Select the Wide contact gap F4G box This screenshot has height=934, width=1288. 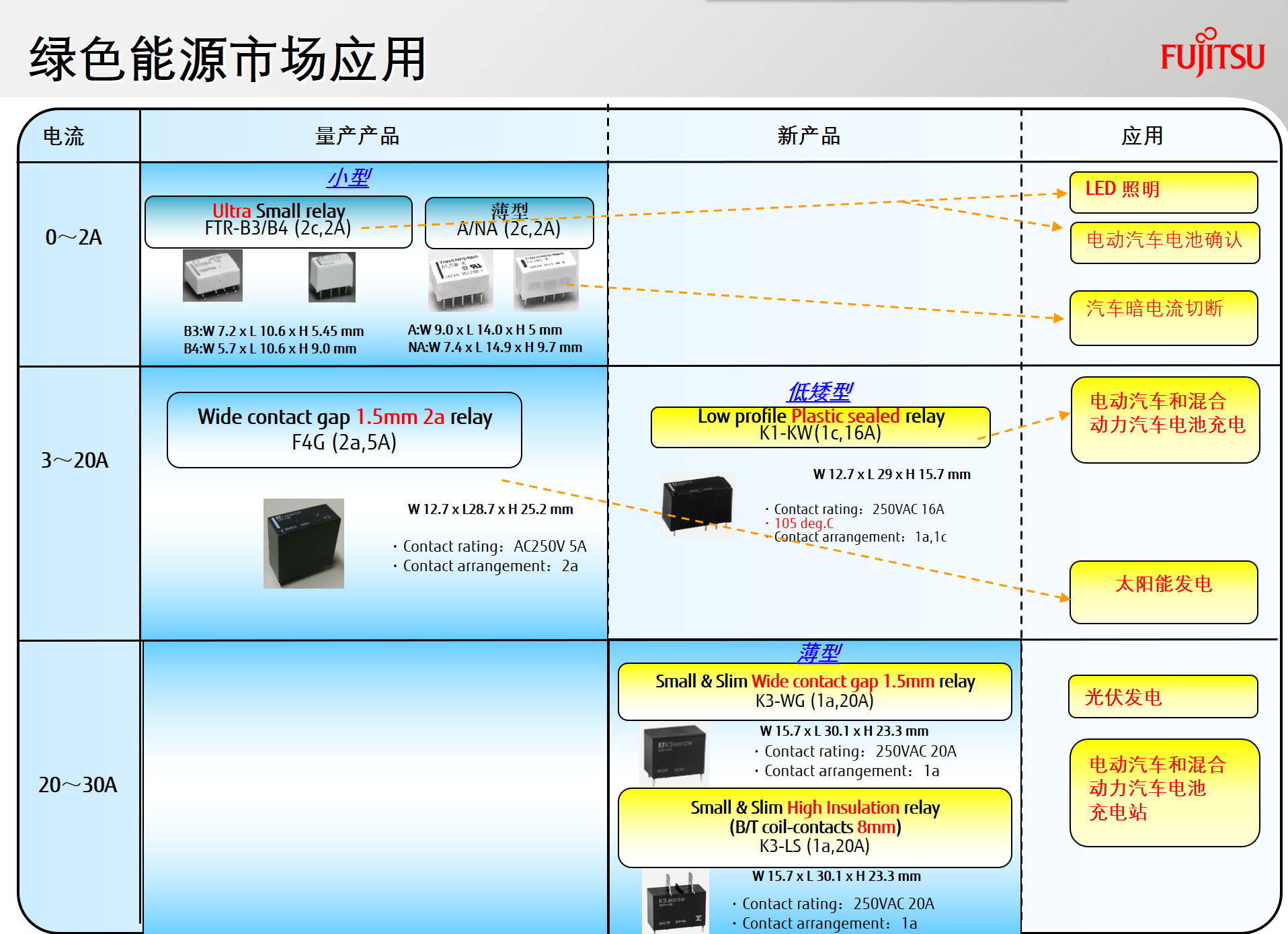pos(344,430)
